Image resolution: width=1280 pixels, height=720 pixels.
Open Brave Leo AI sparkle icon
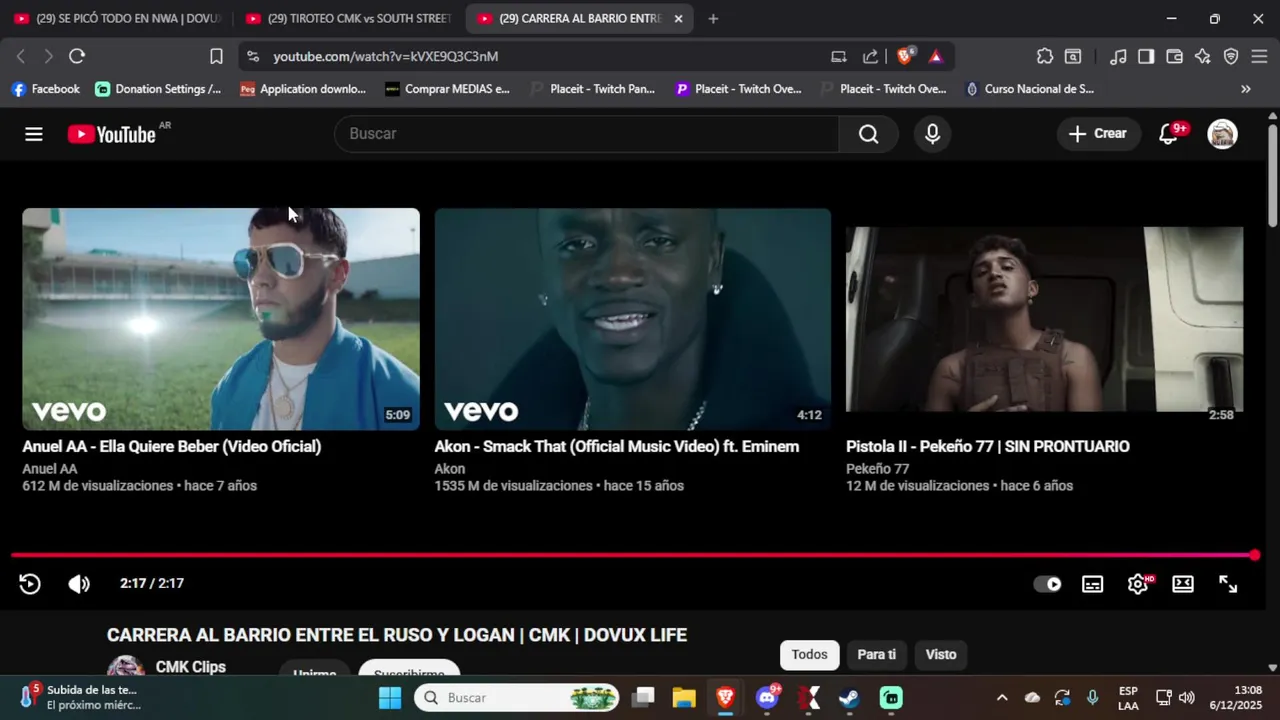1203,56
